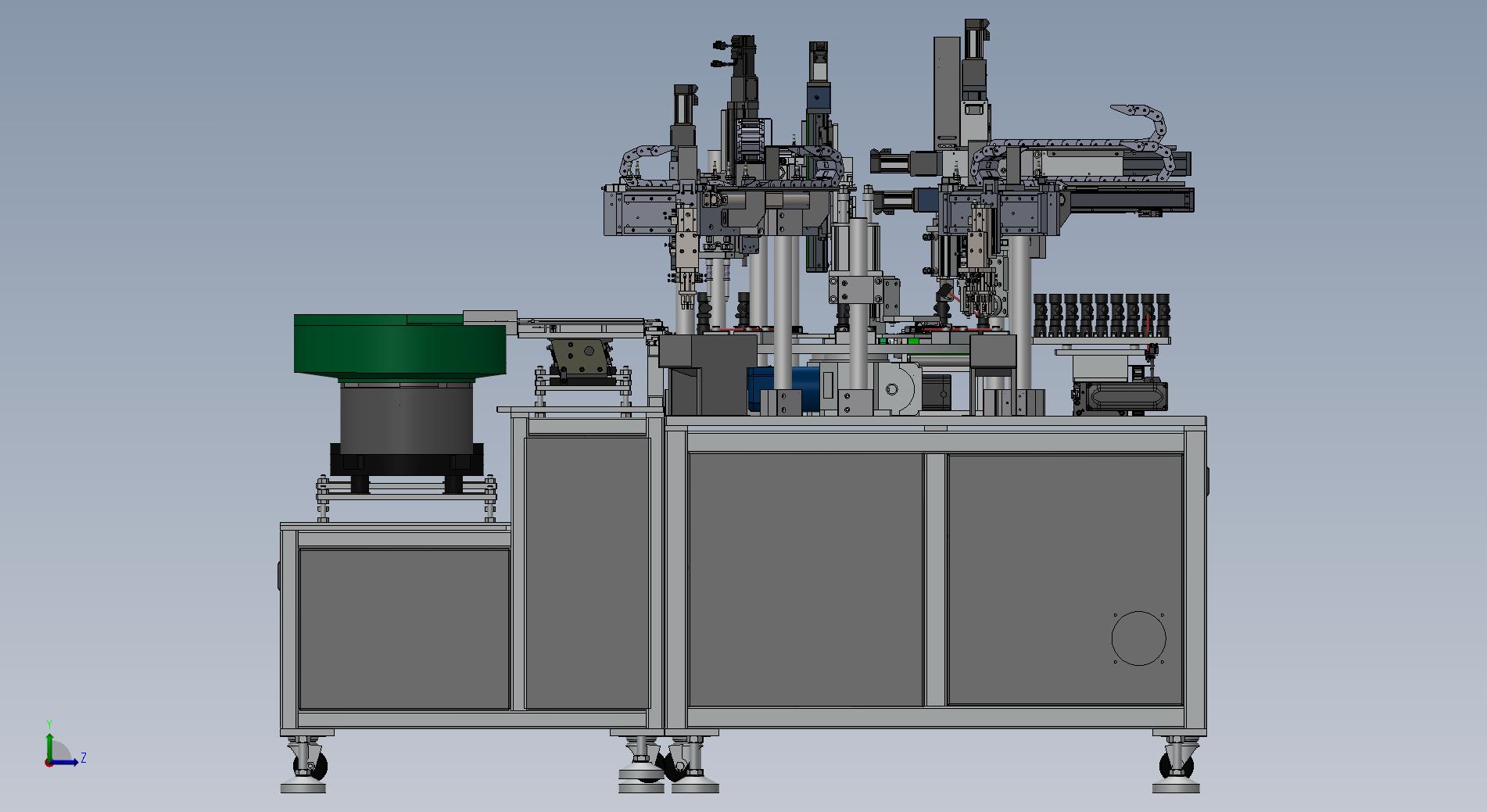This screenshot has width=1487, height=812.
Task: Click the large cabinet panel left of the fan panel
Action: coord(805,578)
